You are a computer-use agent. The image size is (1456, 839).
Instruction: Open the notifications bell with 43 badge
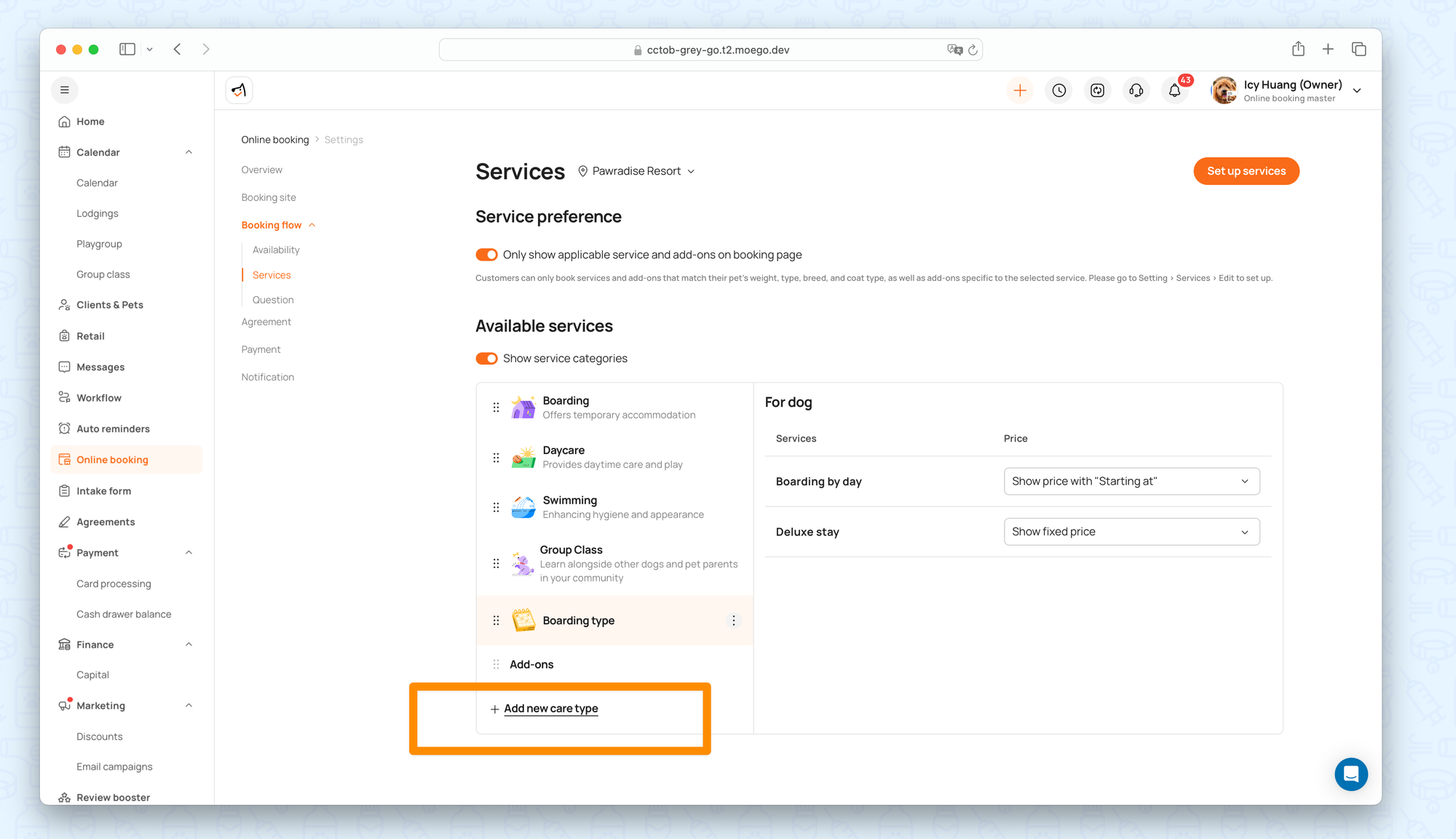tap(1174, 90)
